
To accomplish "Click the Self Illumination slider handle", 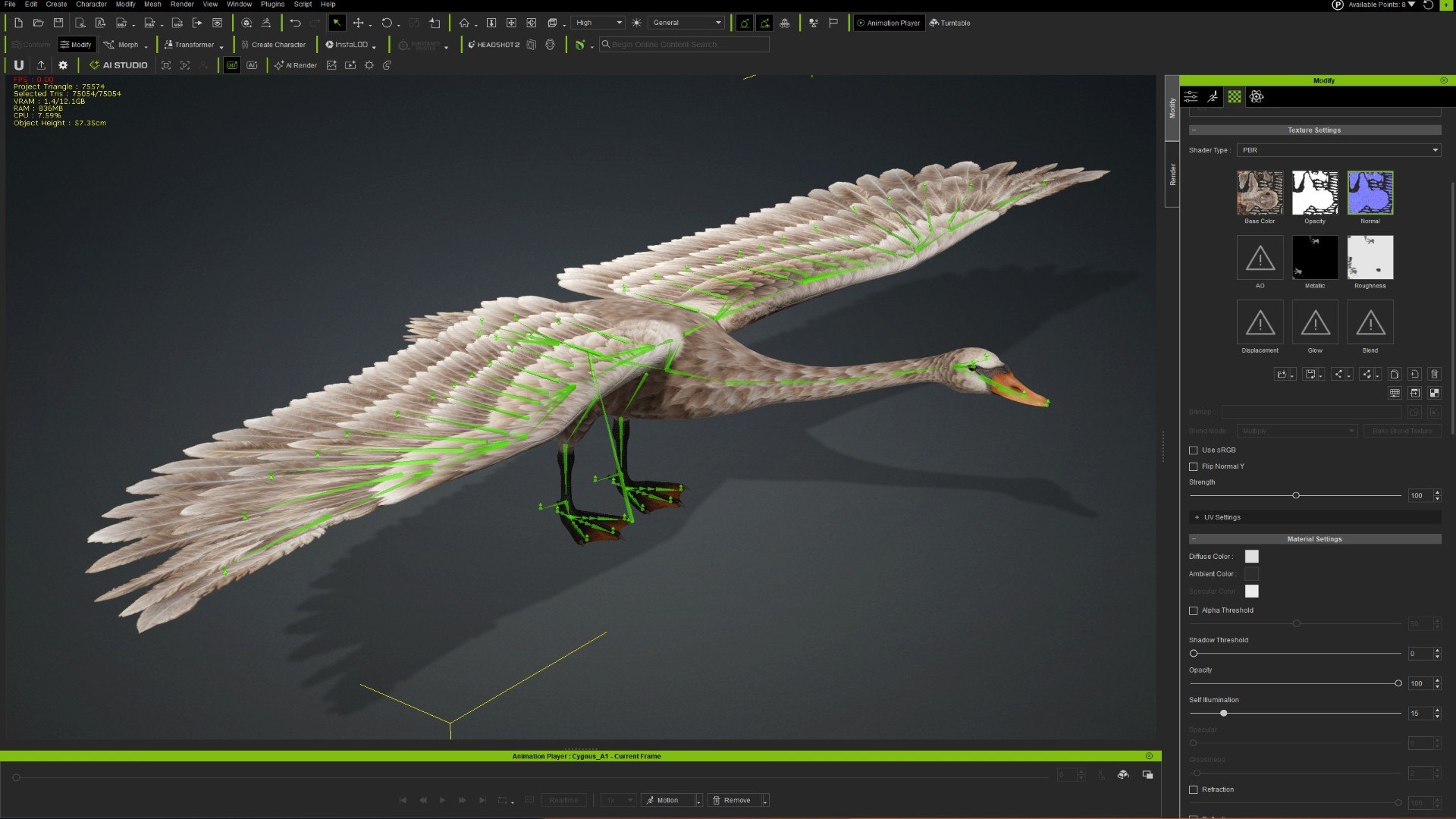I will pyautogui.click(x=1223, y=714).
